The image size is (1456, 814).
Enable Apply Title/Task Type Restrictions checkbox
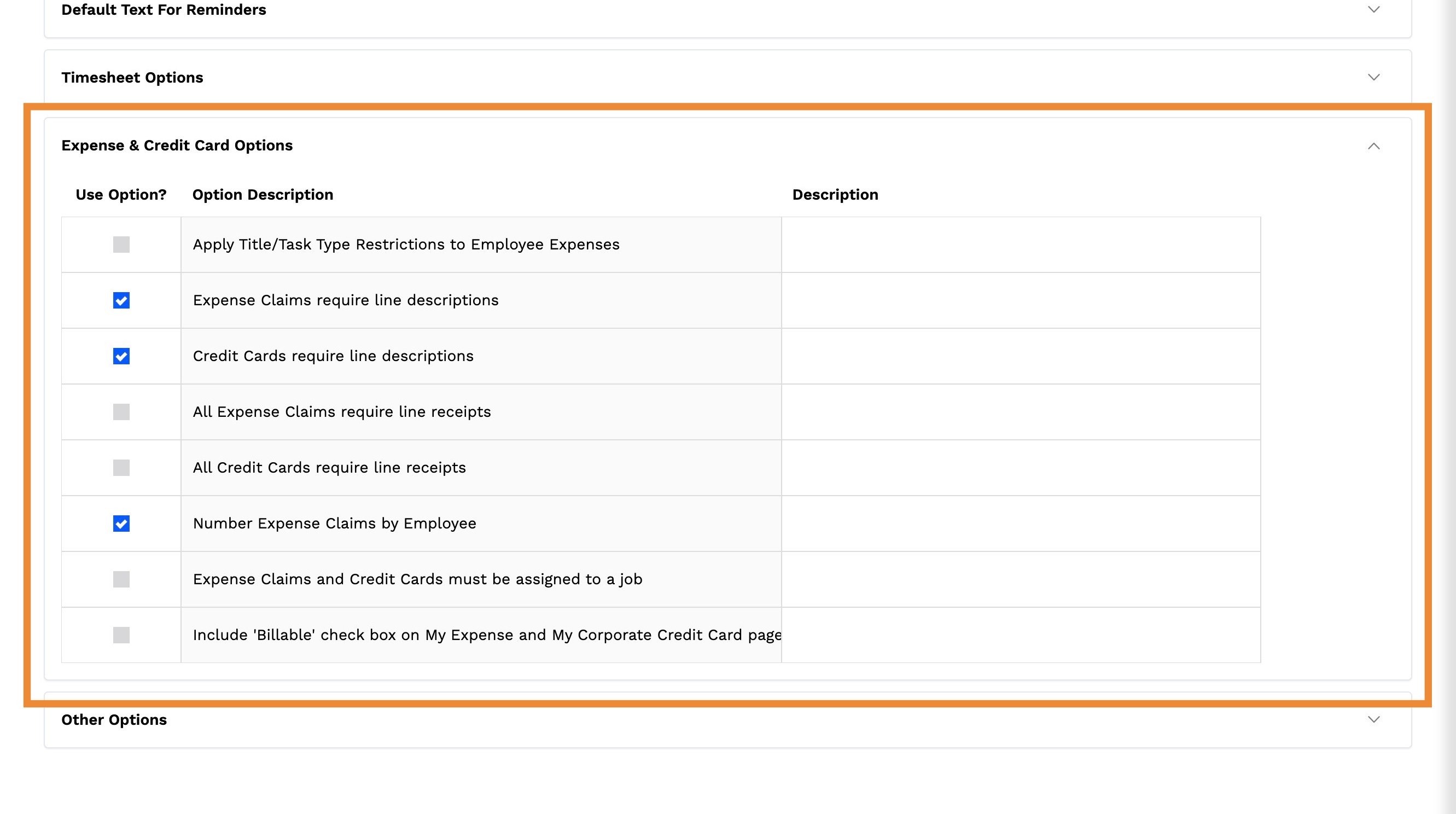point(121,245)
